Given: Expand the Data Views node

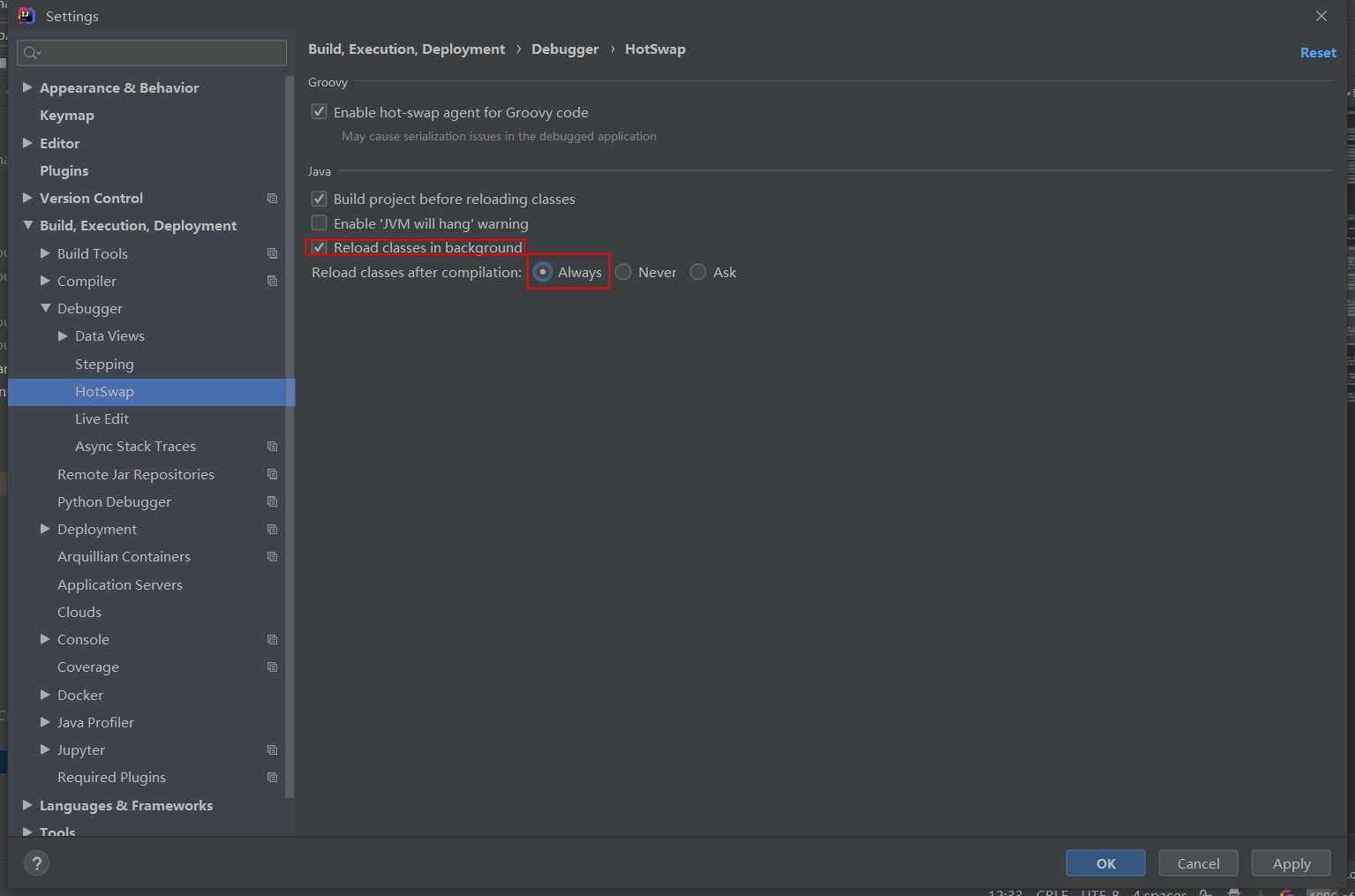Looking at the screenshot, I should [63, 336].
